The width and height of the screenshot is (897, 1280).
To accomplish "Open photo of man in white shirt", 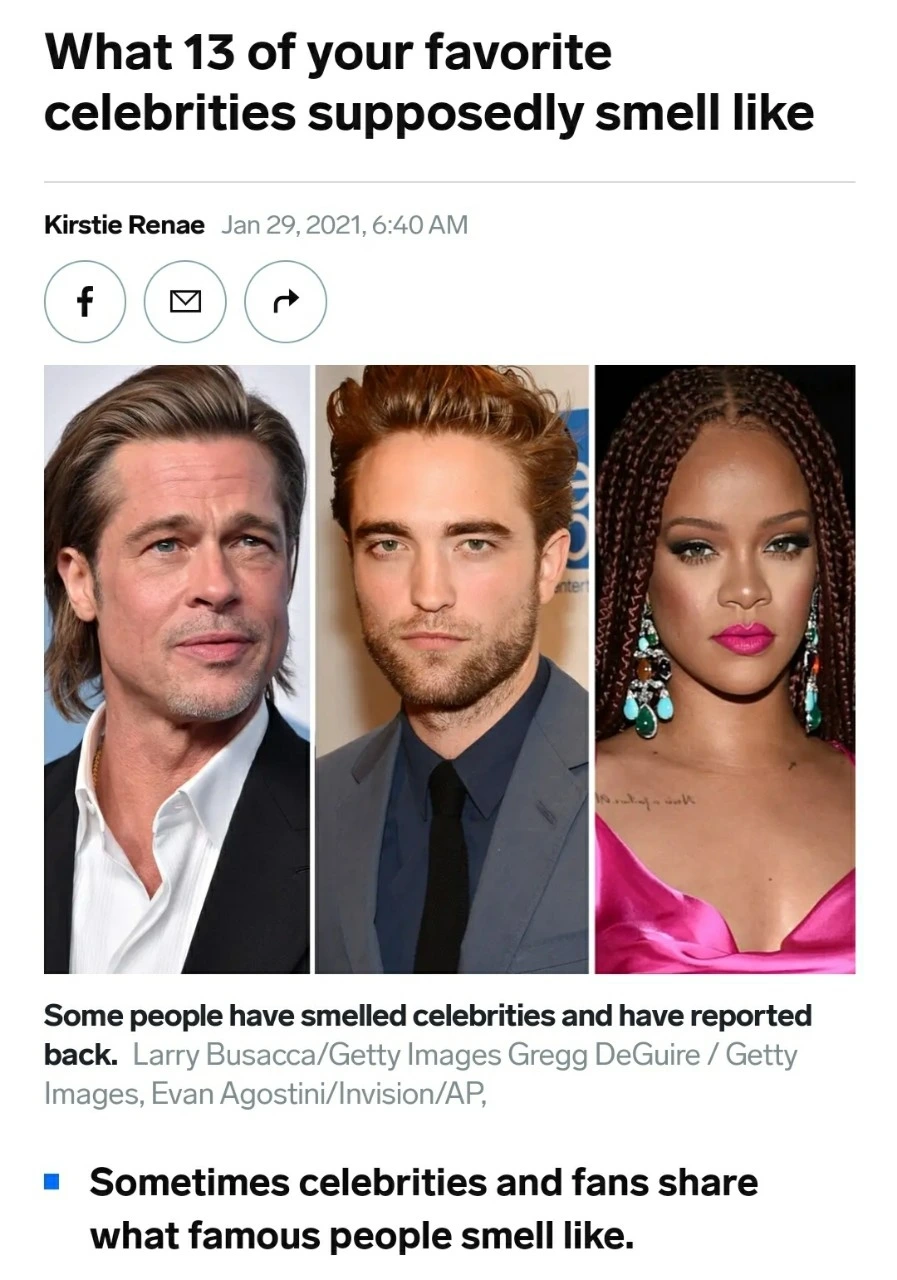I will pos(177,669).
